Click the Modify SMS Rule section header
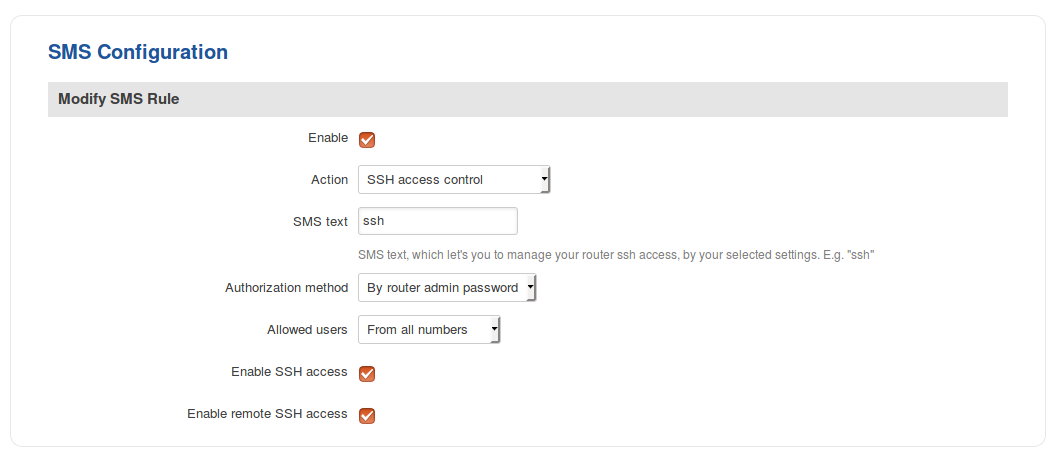Viewport: 1061px width, 462px height. coord(119,99)
